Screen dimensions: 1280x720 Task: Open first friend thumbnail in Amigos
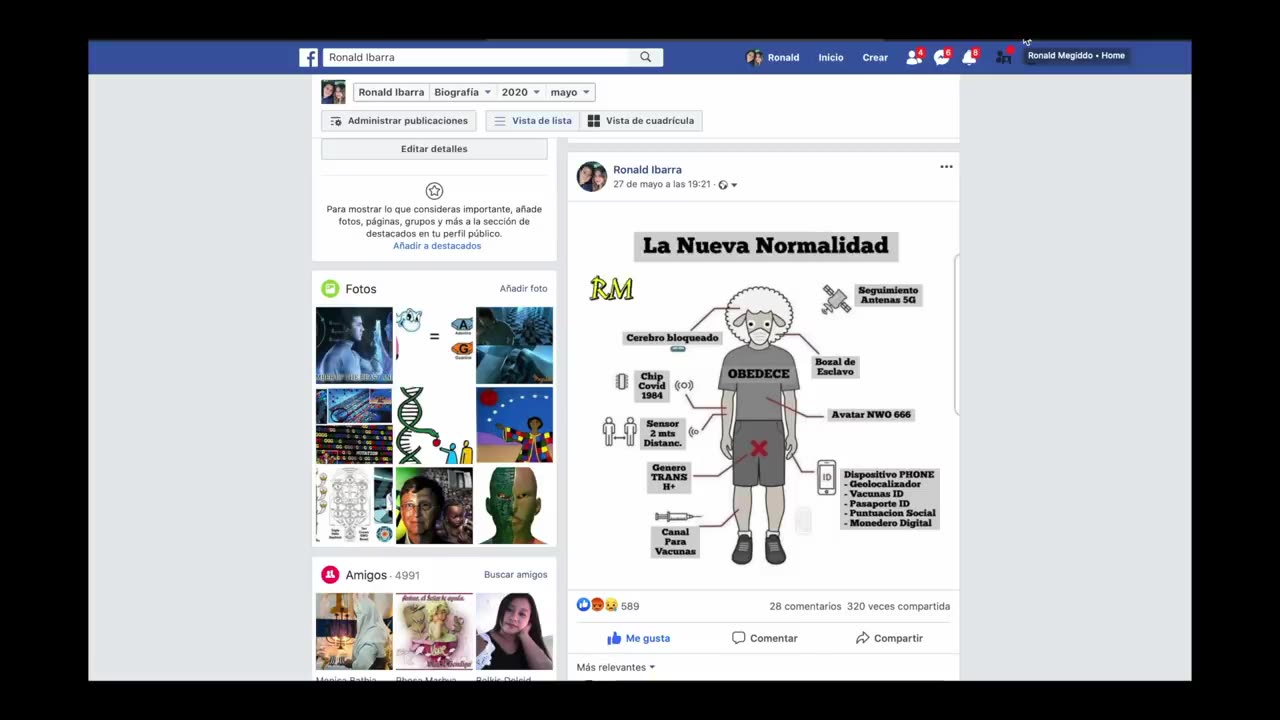[x=354, y=631]
